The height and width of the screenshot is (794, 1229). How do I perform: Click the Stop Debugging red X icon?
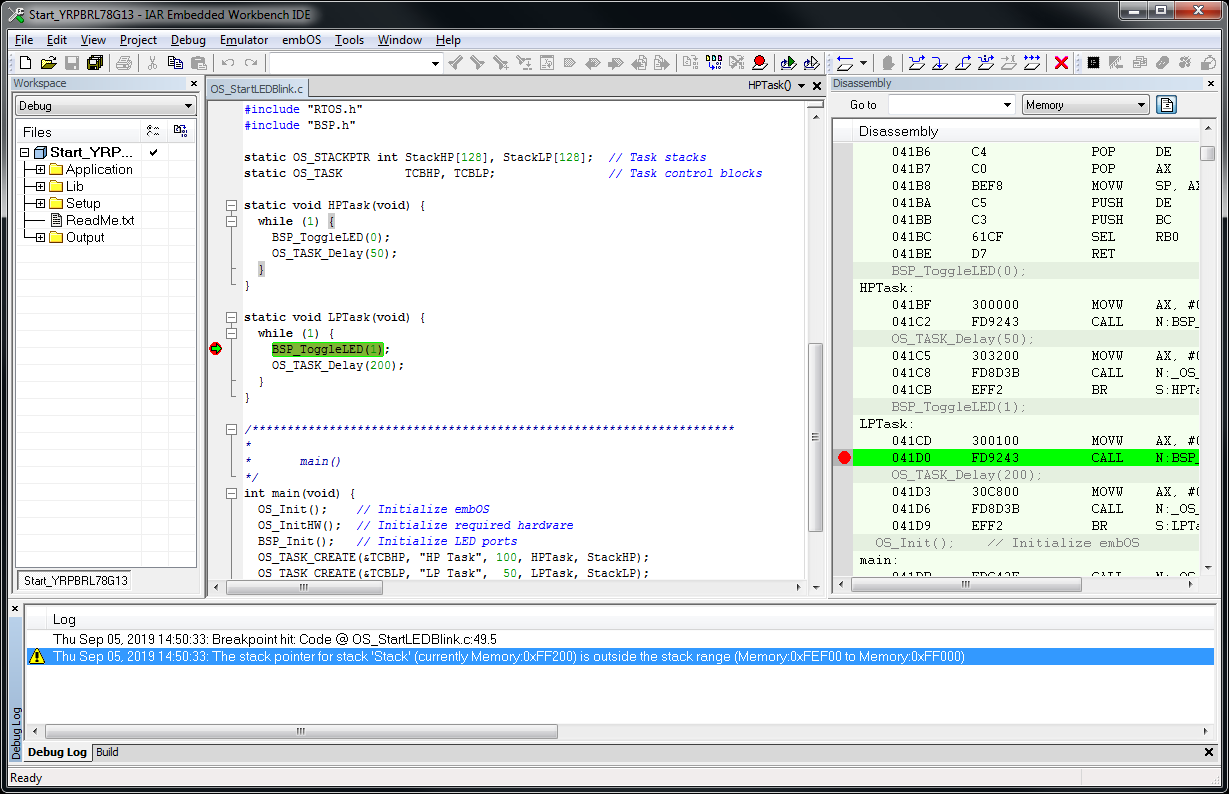(x=1061, y=63)
